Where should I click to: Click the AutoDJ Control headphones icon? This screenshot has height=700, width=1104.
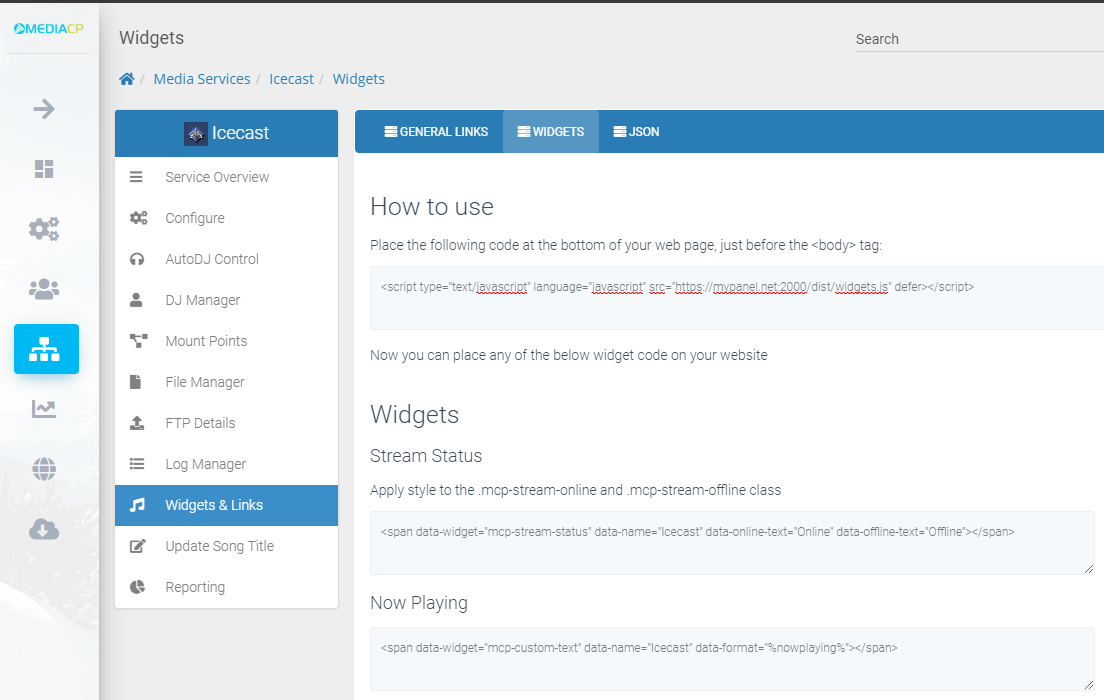tap(137, 259)
